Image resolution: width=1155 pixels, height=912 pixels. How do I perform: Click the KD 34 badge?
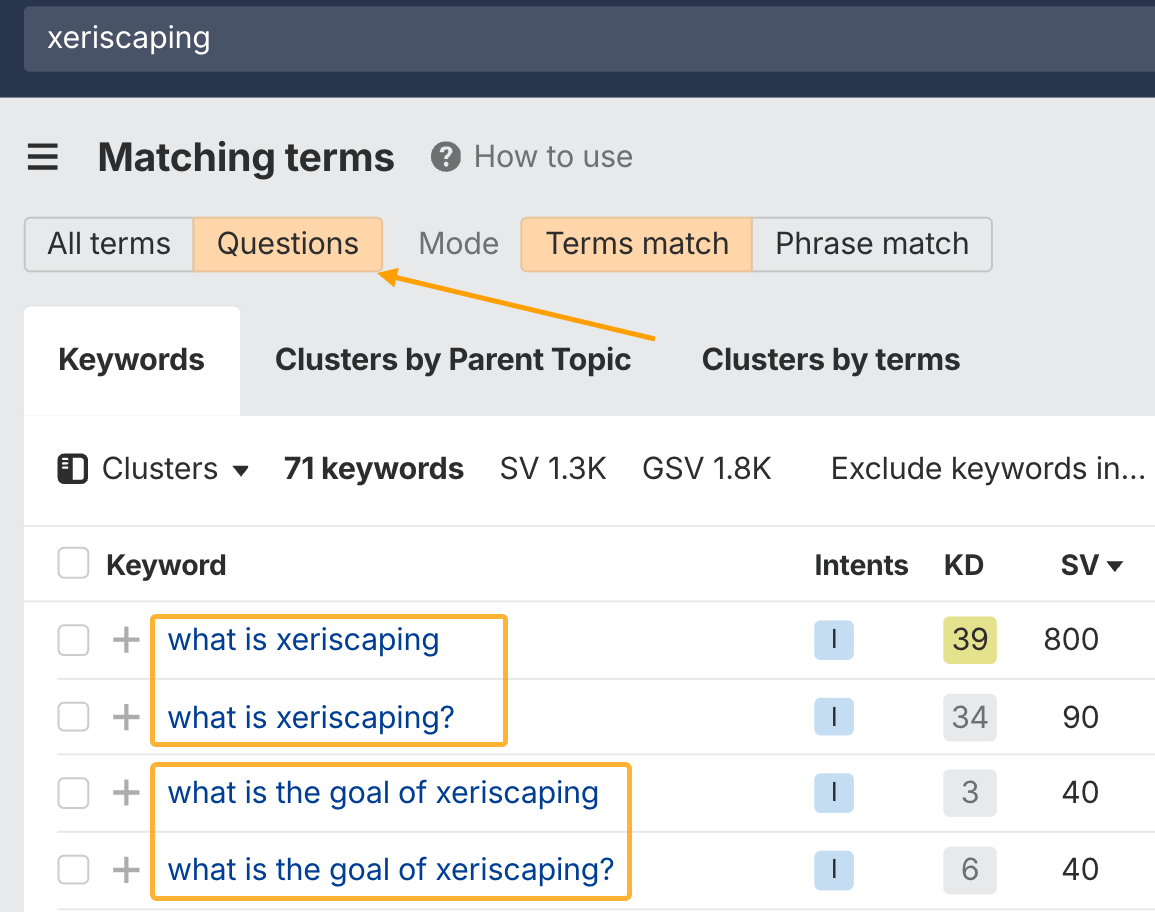(x=969, y=717)
